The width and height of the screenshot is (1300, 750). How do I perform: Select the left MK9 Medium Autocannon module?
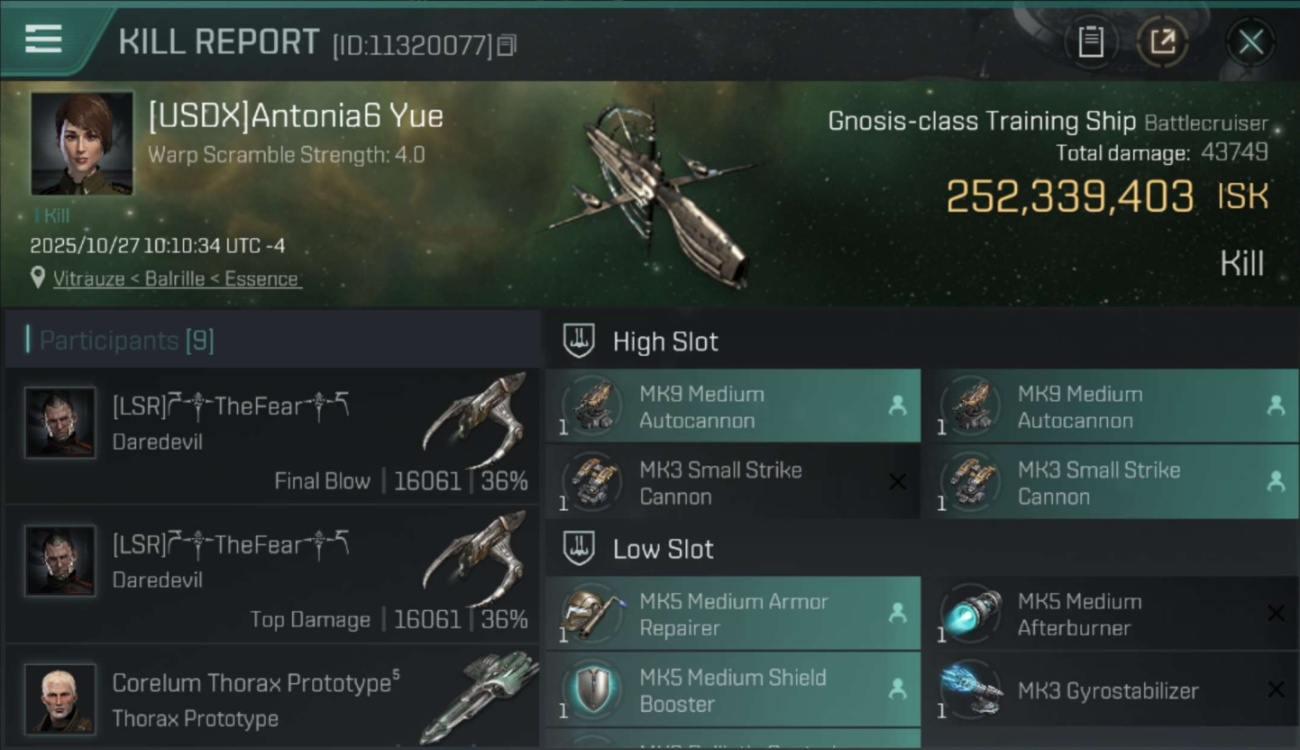tap(732, 407)
